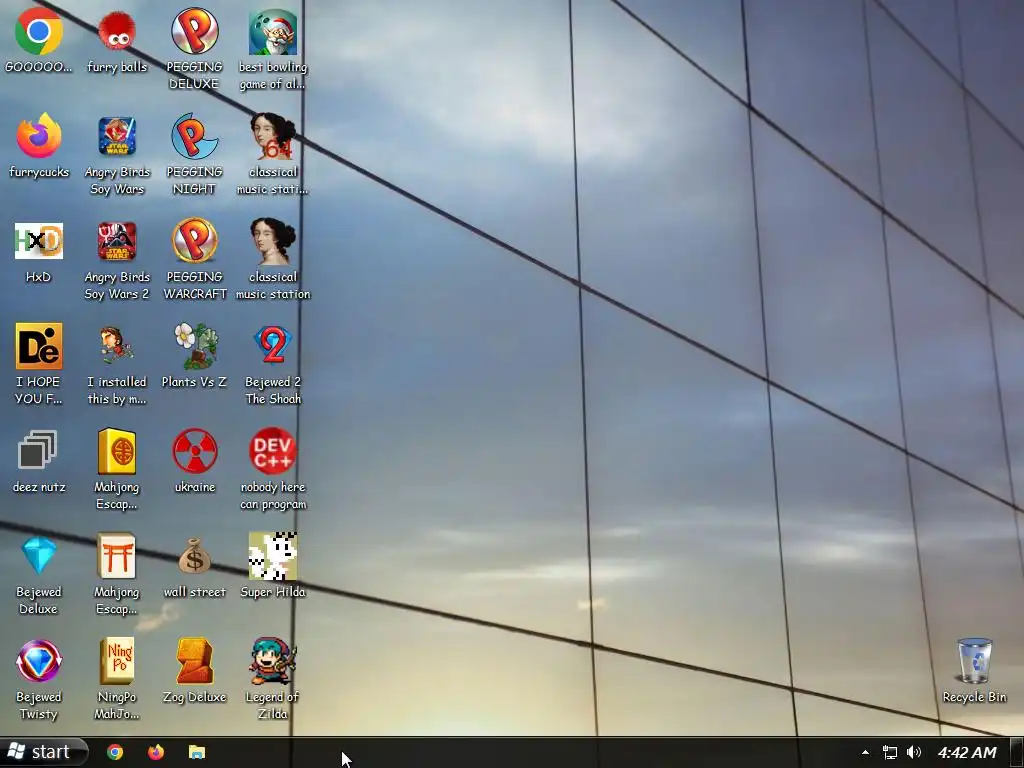Image resolution: width=1024 pixels, height=768 pixels.
Task: Click the 4:42 AM clock
Action: tap(967, 752)
